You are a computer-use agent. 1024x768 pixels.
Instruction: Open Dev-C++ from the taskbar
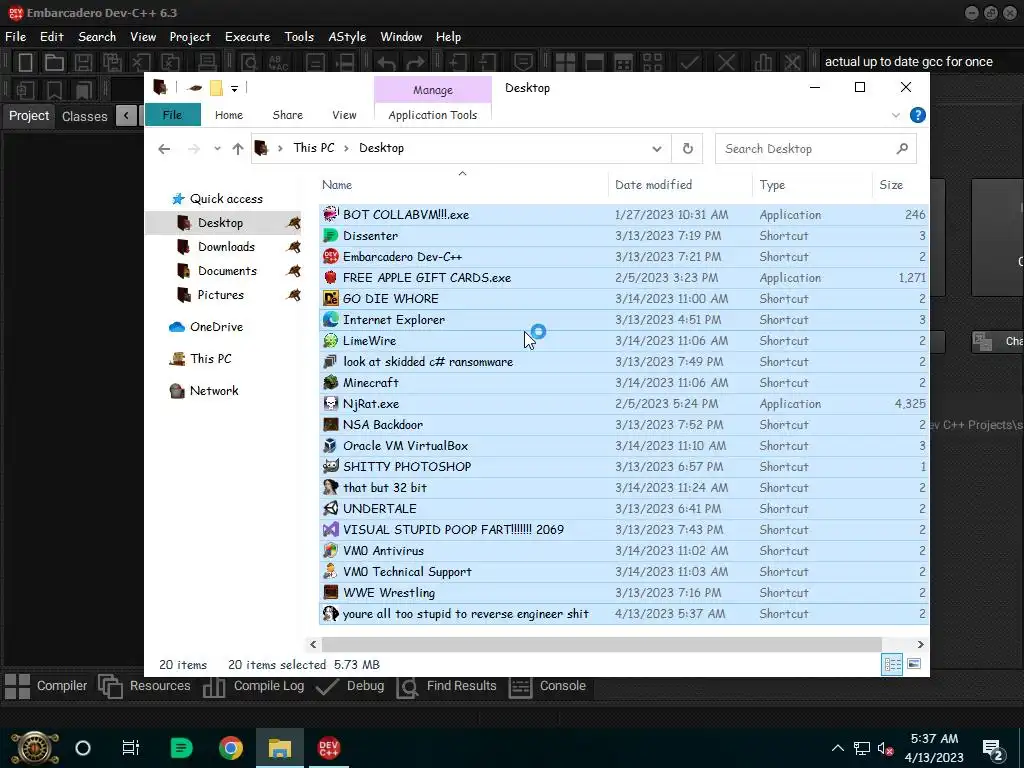(x=328, y=748)
